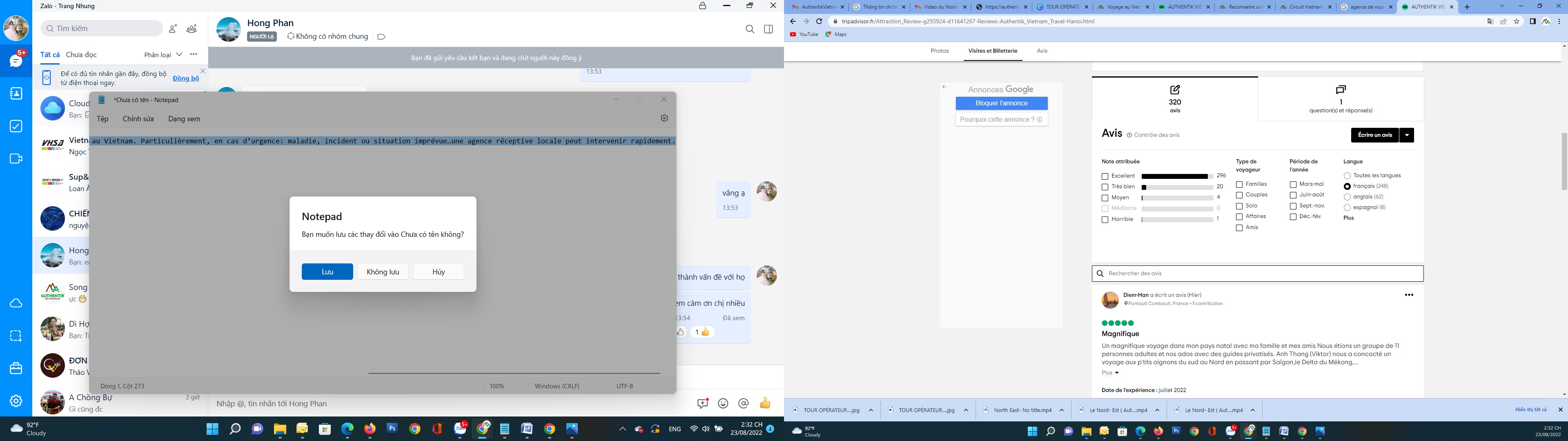This screenshot has height=441, width=1568.
Task: Click @ mention icon in Zalo input bar
Action: pos(743,403)
